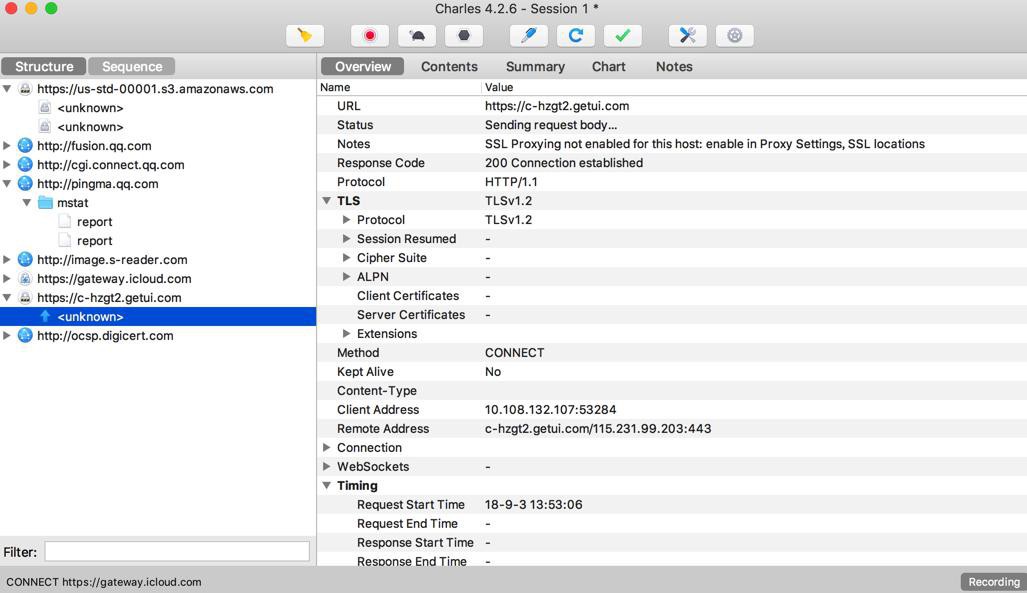Click the lock icon beside gateway.icloud.com
Viewport: 1027px width, 593px height.
tap(25, 278)
